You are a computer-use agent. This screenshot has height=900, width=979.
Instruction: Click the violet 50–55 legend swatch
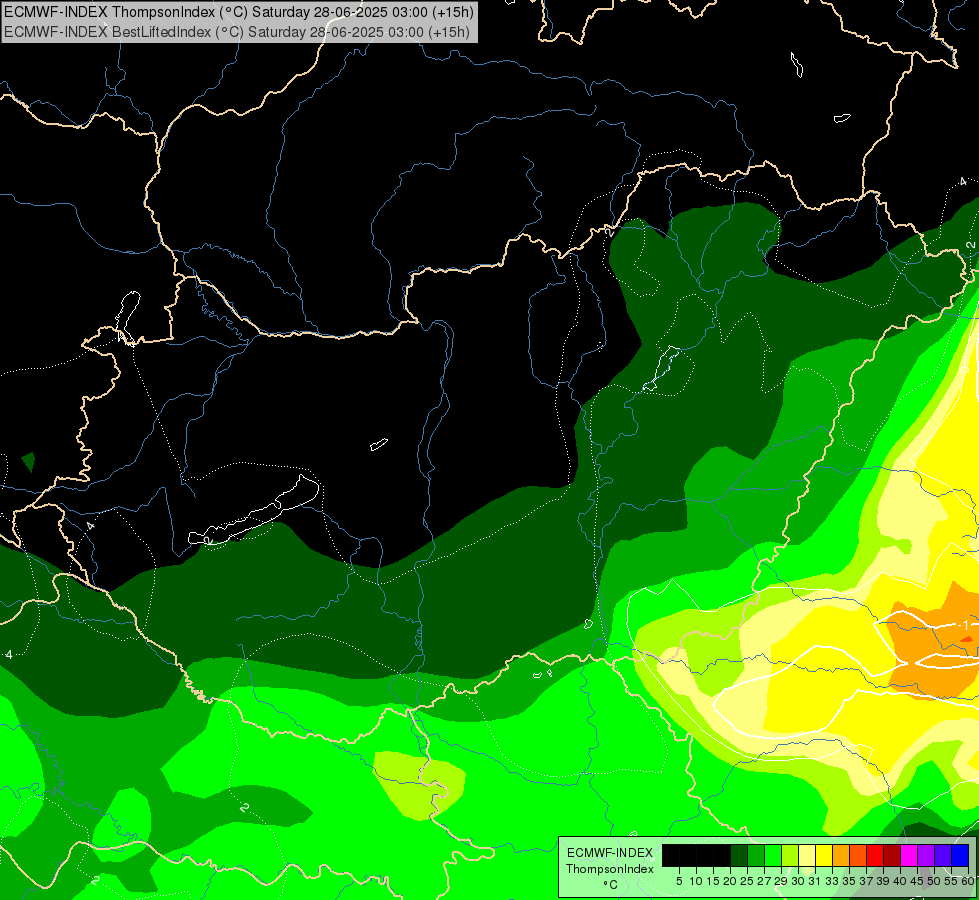click(943, 855)
